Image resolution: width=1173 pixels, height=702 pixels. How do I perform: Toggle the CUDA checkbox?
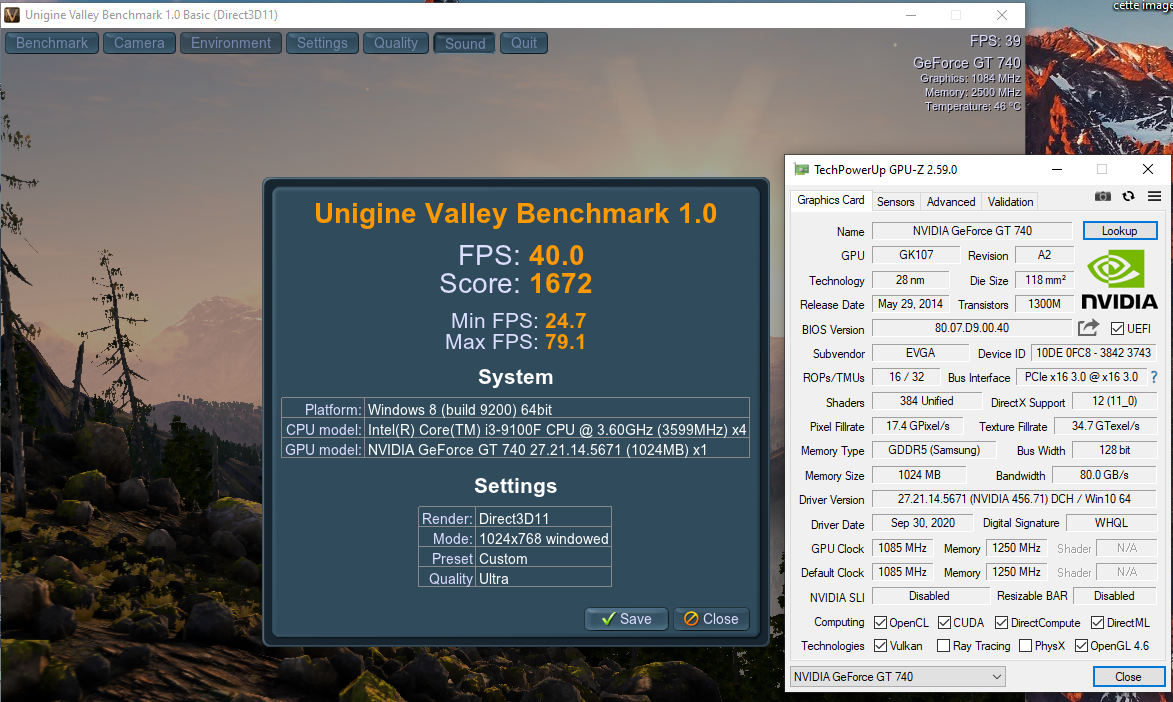[x=944, y=623]
